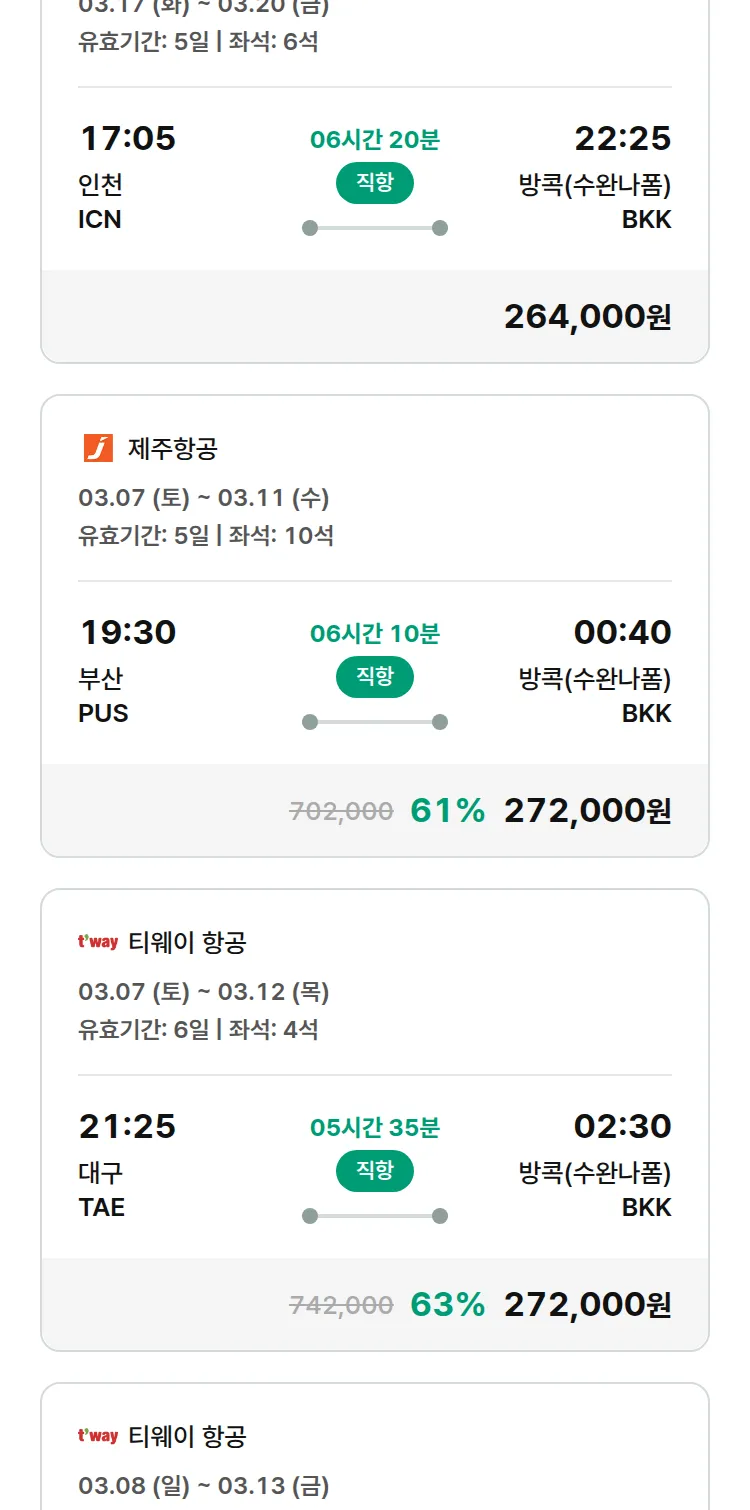Tap the 직항 badge on the Daegu flight
Screen dimensions: 750x1510
(375, 1171)
